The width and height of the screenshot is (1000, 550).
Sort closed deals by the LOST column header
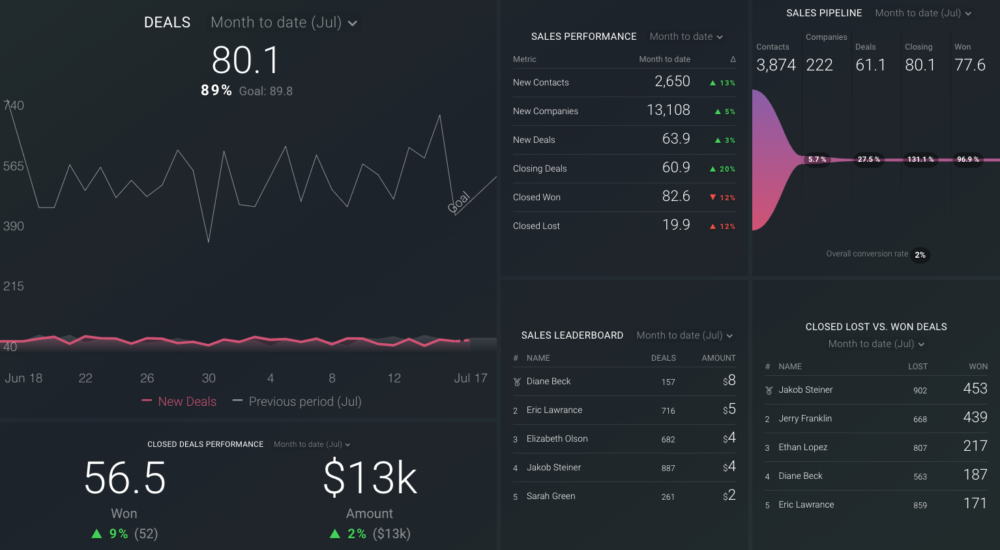(x=917, y=367)
